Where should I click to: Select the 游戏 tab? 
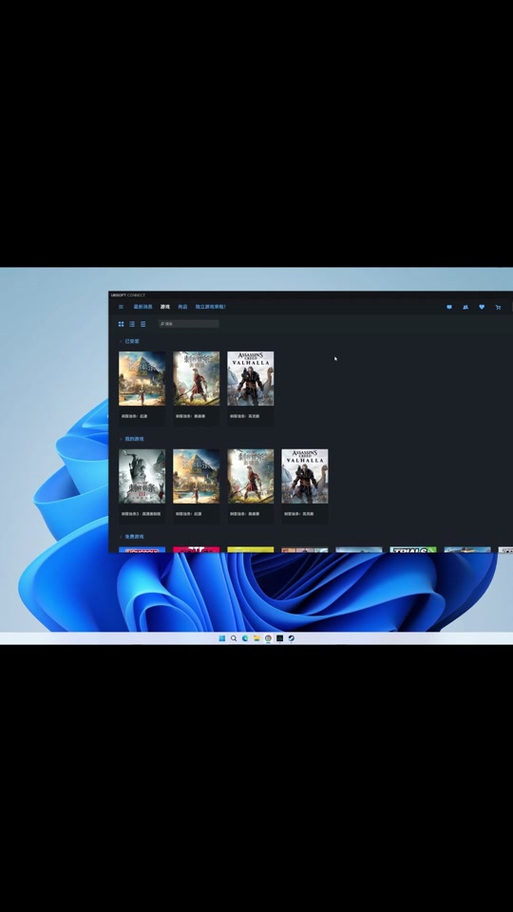pos(165,307)
